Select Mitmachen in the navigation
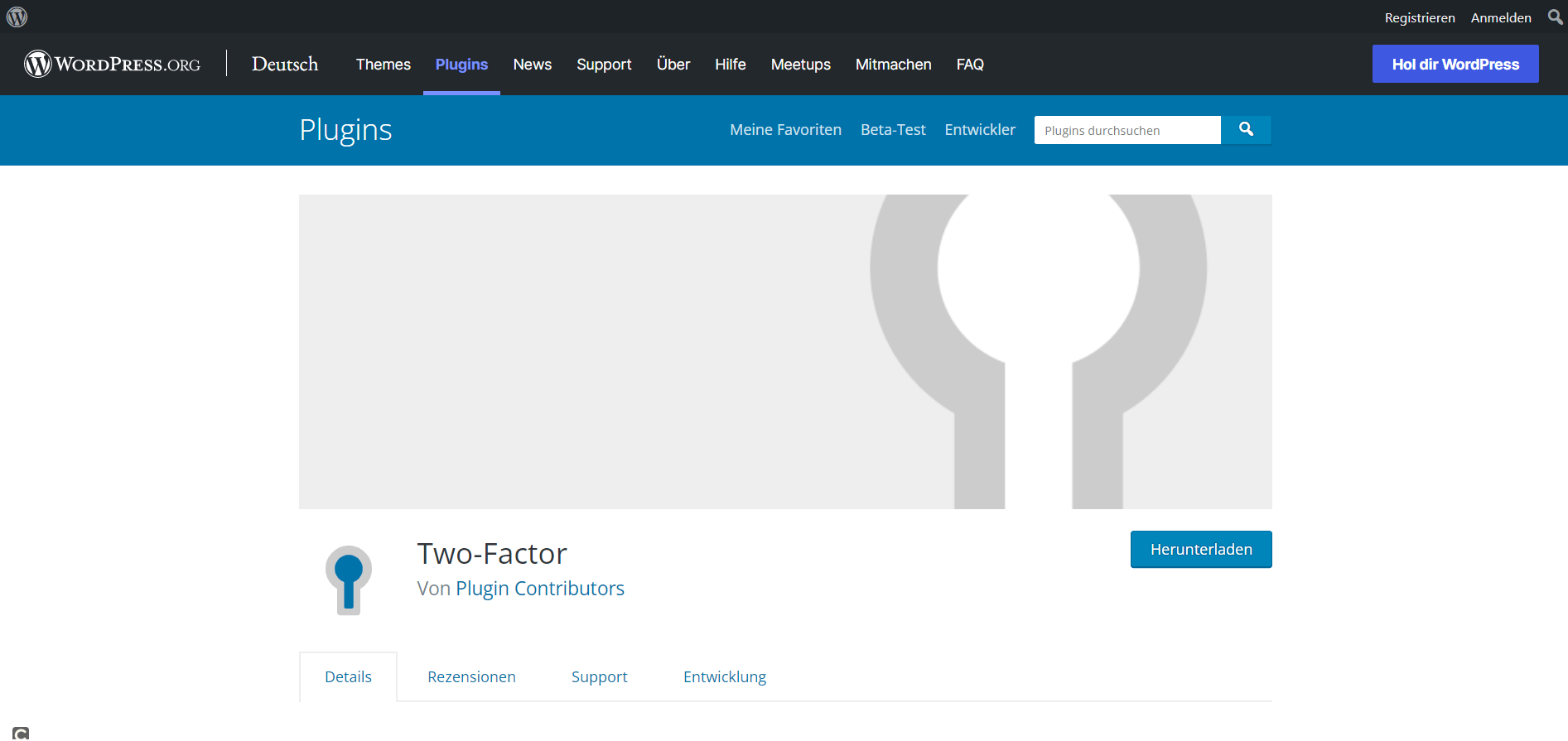Screen dimensions: 1568x741 (x=893, y=65)
